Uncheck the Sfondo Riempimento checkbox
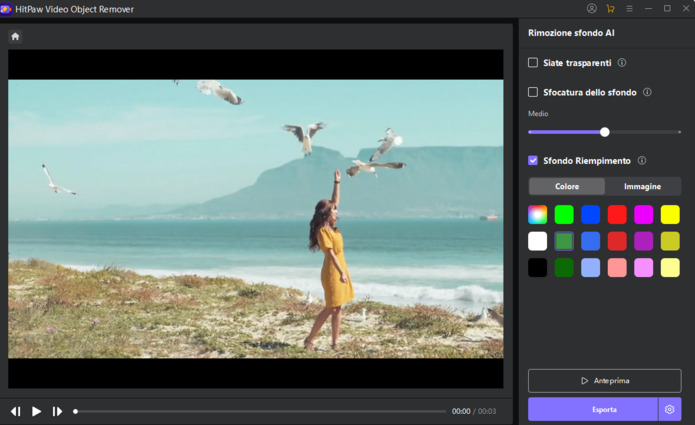Screen dimensions: 695x425 coord(533,160)
